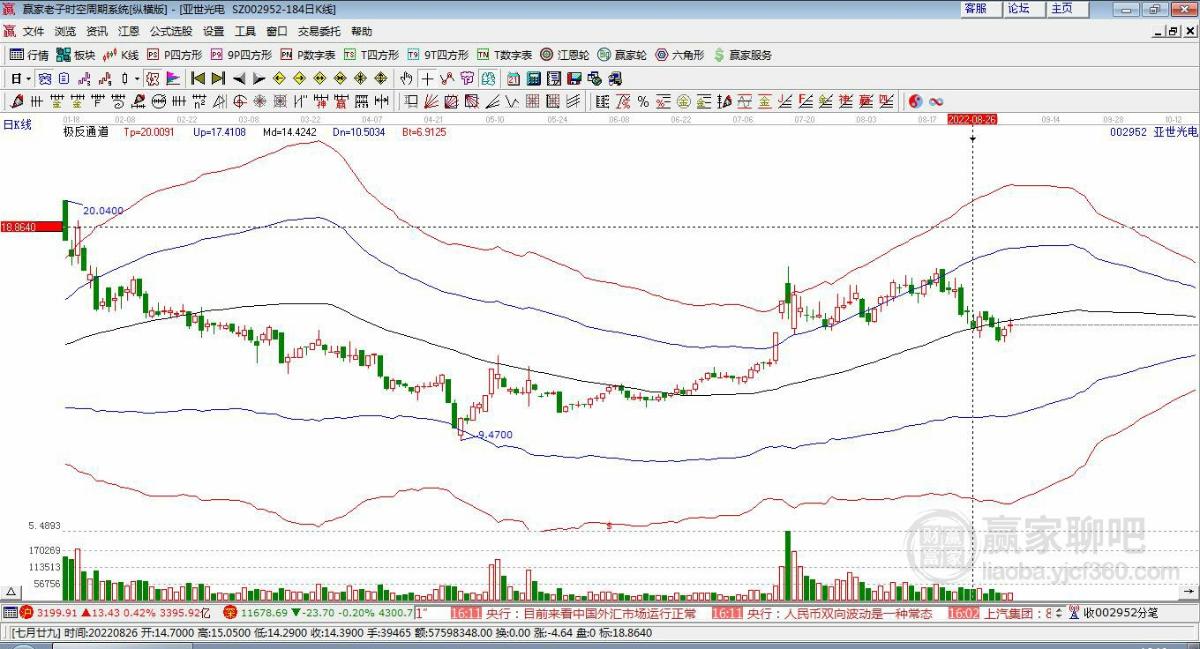Open the 9T四方形 tool
Screen dimensions: 1200x649
(437, 54)
